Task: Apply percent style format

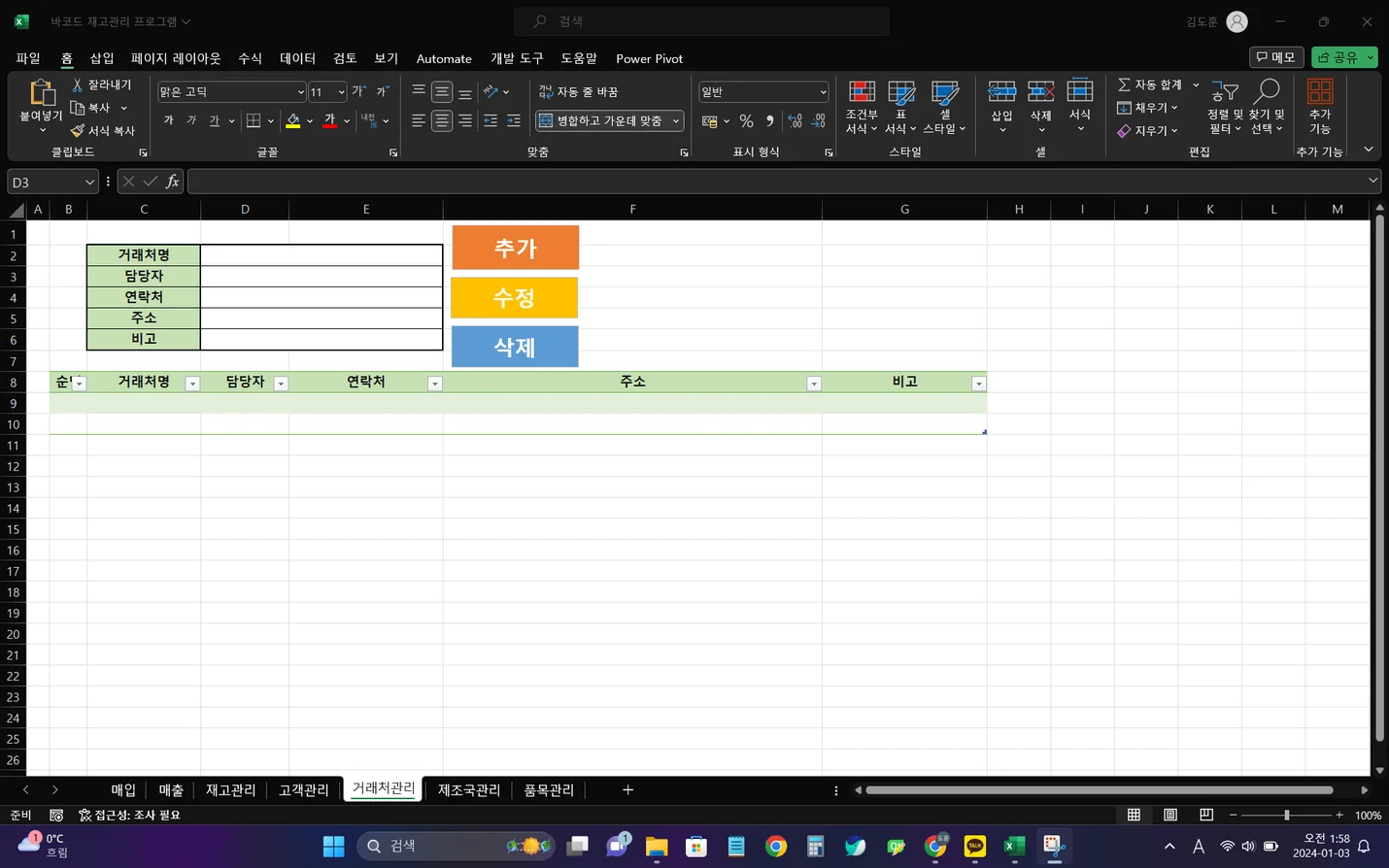Action: click(746, 121)
